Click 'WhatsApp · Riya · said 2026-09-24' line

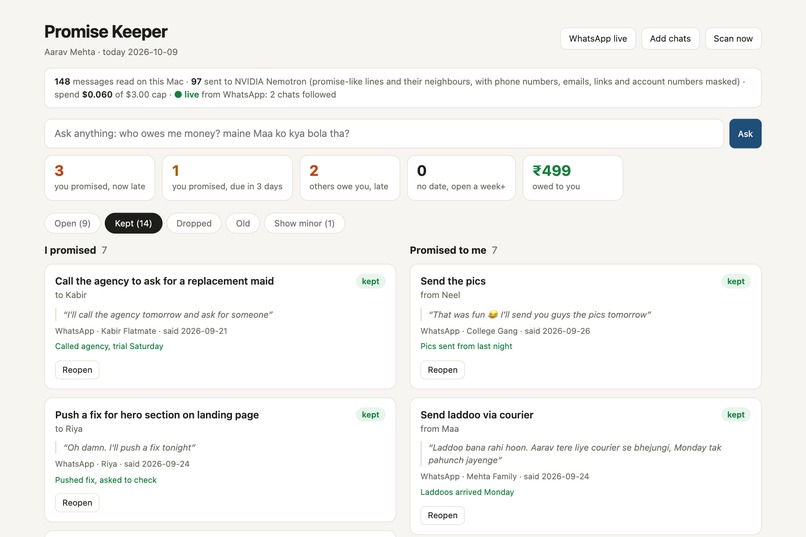point(122,464)
